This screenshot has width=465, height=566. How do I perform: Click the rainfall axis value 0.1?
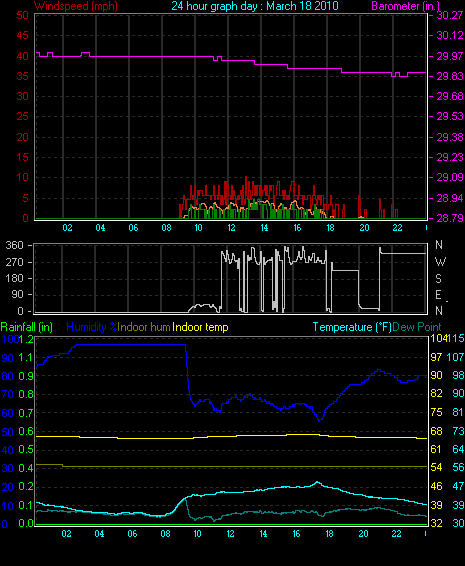click(26, 505)
